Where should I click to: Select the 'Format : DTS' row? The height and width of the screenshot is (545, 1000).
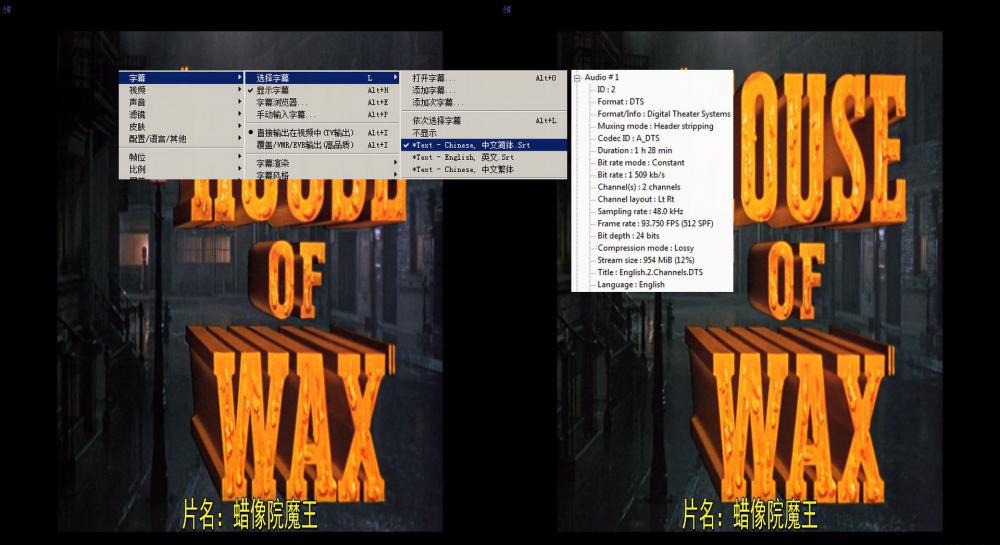tap(621, 101)
